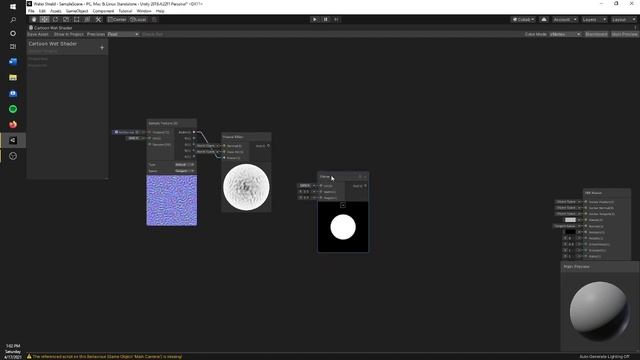This screenshot has height=360, width=640.
Task: Open Task View from the taskbar
Action: [13, 47]
